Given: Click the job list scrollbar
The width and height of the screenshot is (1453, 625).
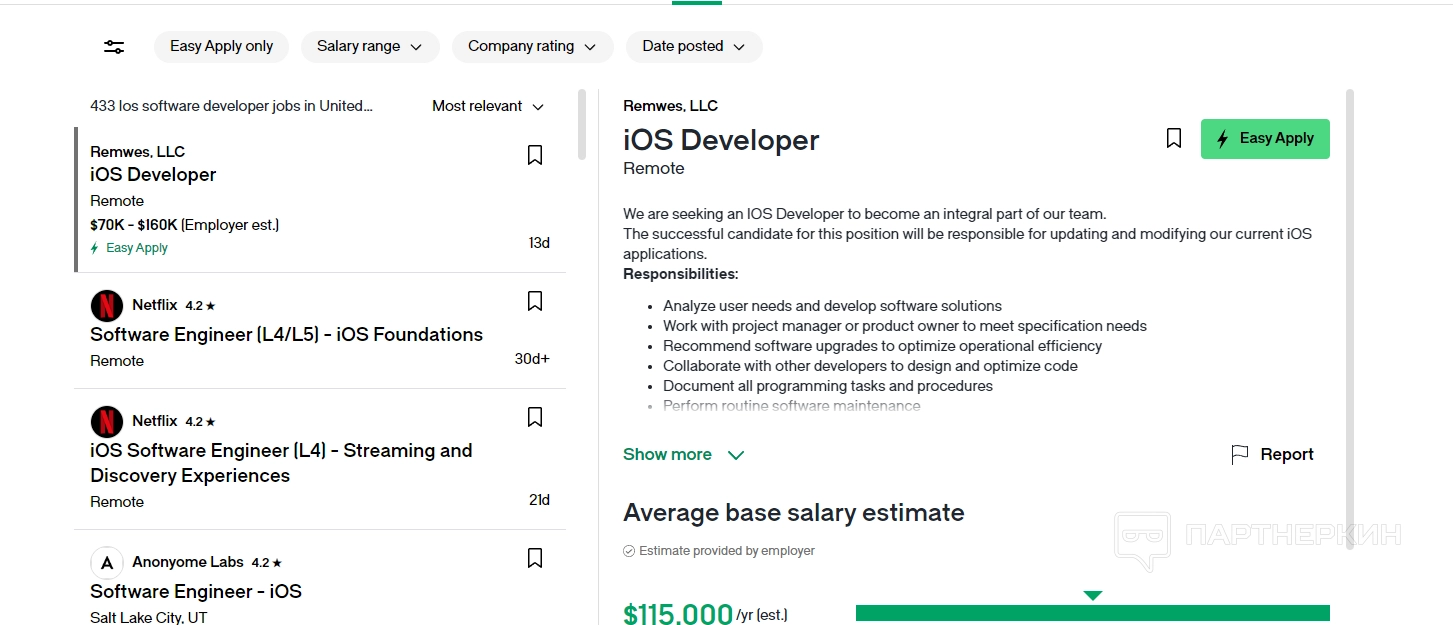Looking at the screenshot, I should coord(582,125).
